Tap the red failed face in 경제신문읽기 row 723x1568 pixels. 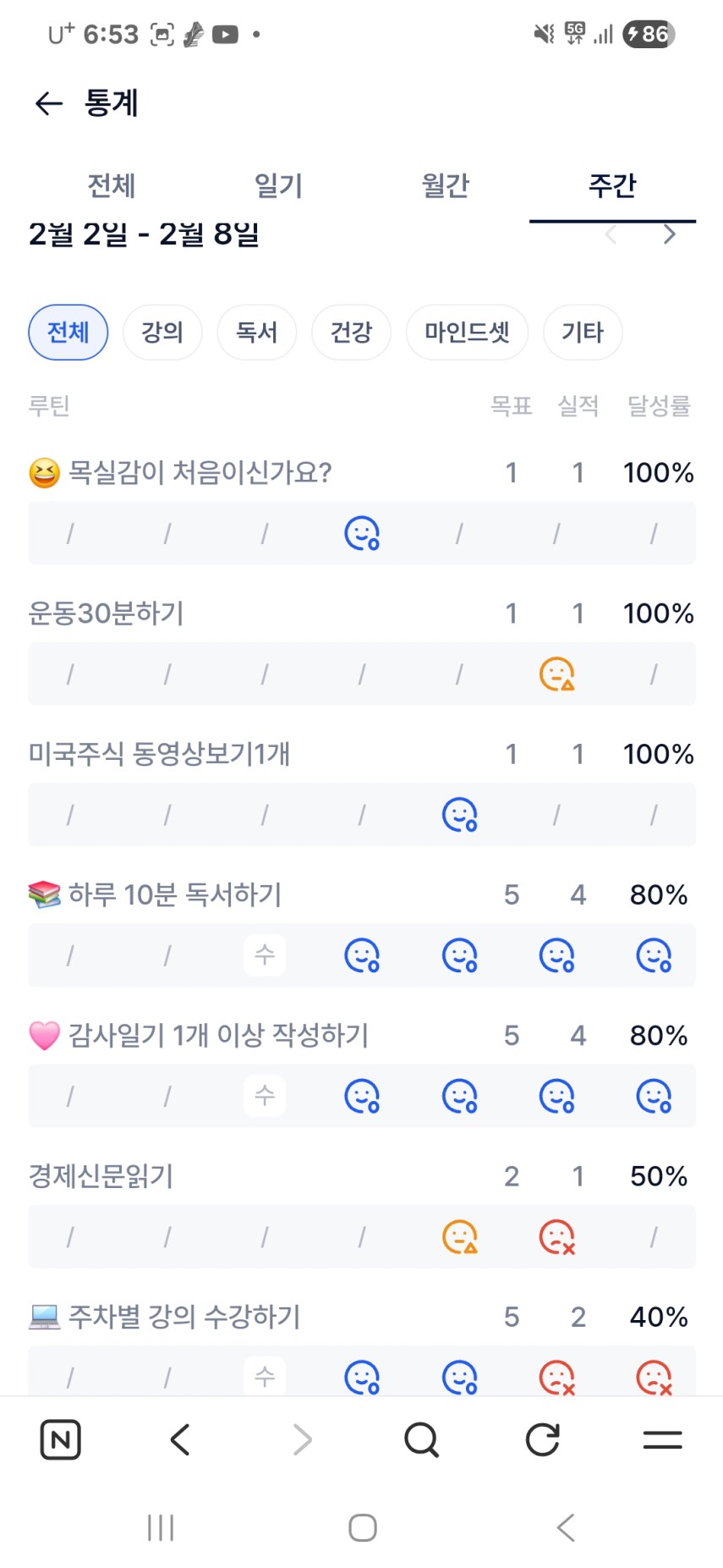pos(556,1237)
